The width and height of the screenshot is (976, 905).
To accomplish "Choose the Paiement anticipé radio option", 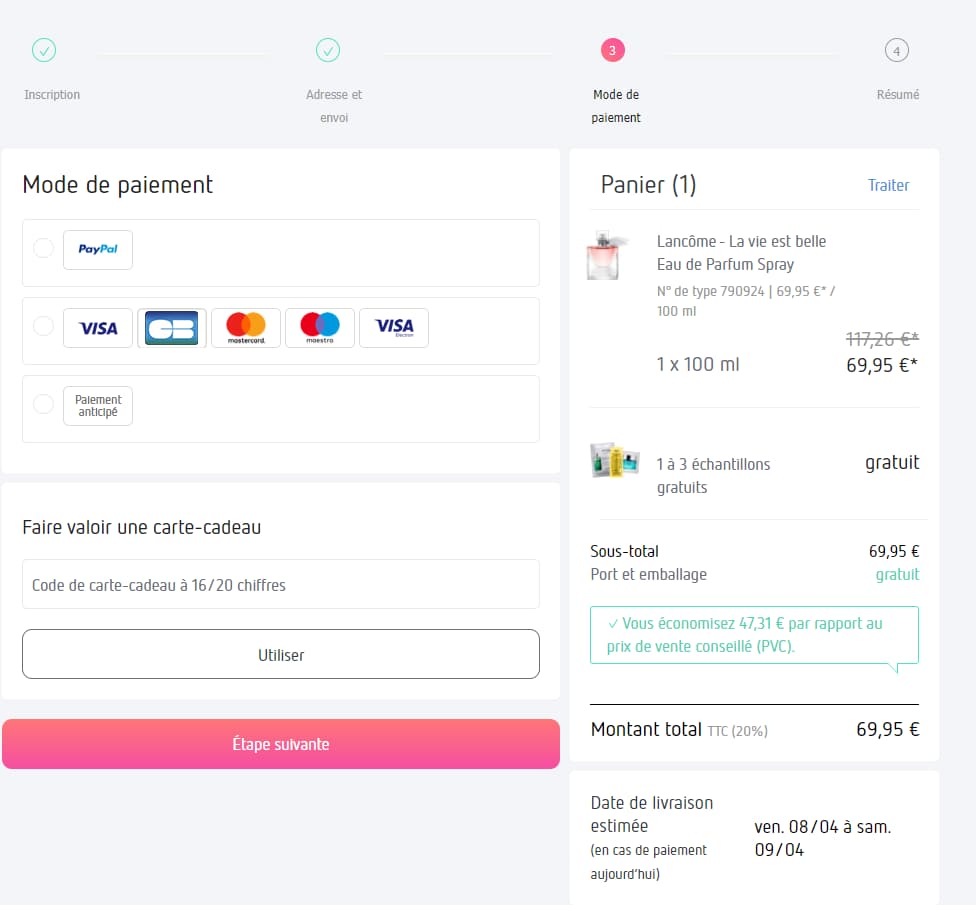I will [x=43, y=404].
